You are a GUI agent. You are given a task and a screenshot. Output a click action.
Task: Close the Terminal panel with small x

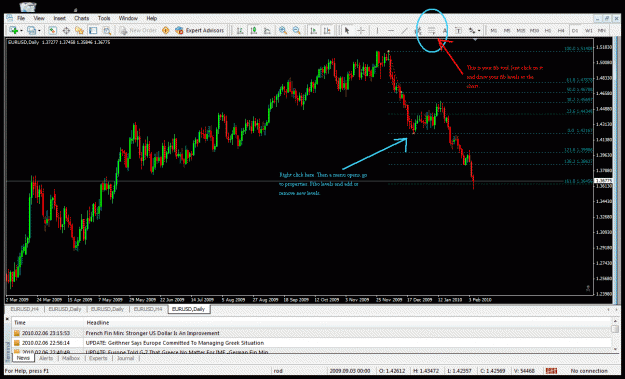pyautogui.click(x=7, y=320)
